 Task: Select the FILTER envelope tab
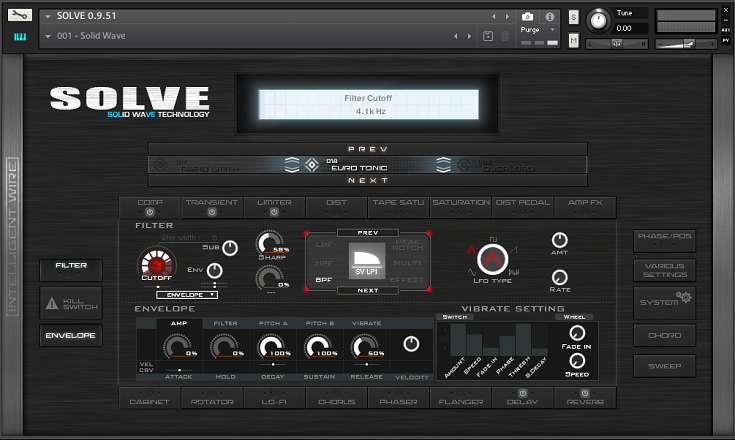point(225,323)
